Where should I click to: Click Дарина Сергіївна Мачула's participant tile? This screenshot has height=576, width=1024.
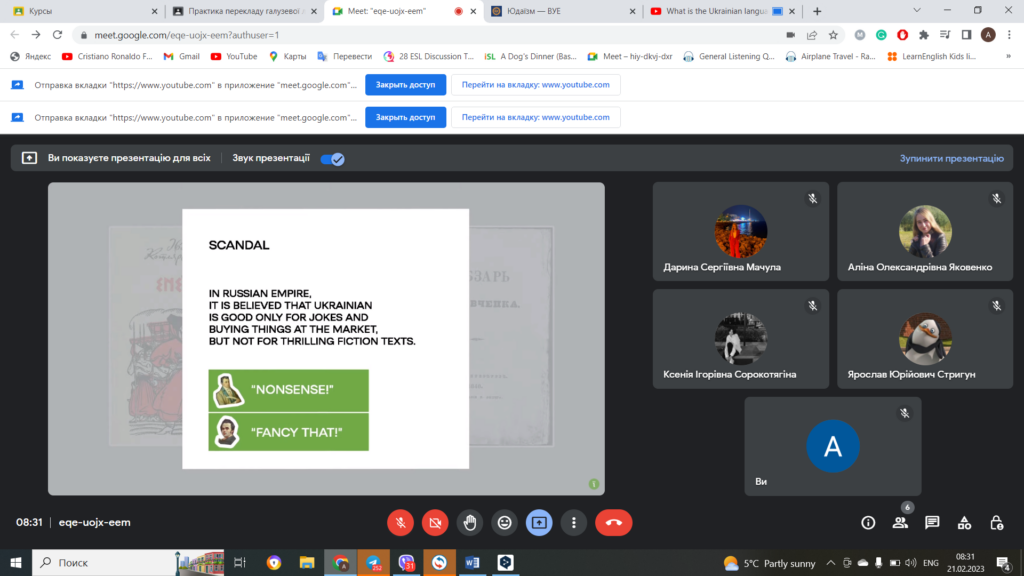tap(740, 231)
